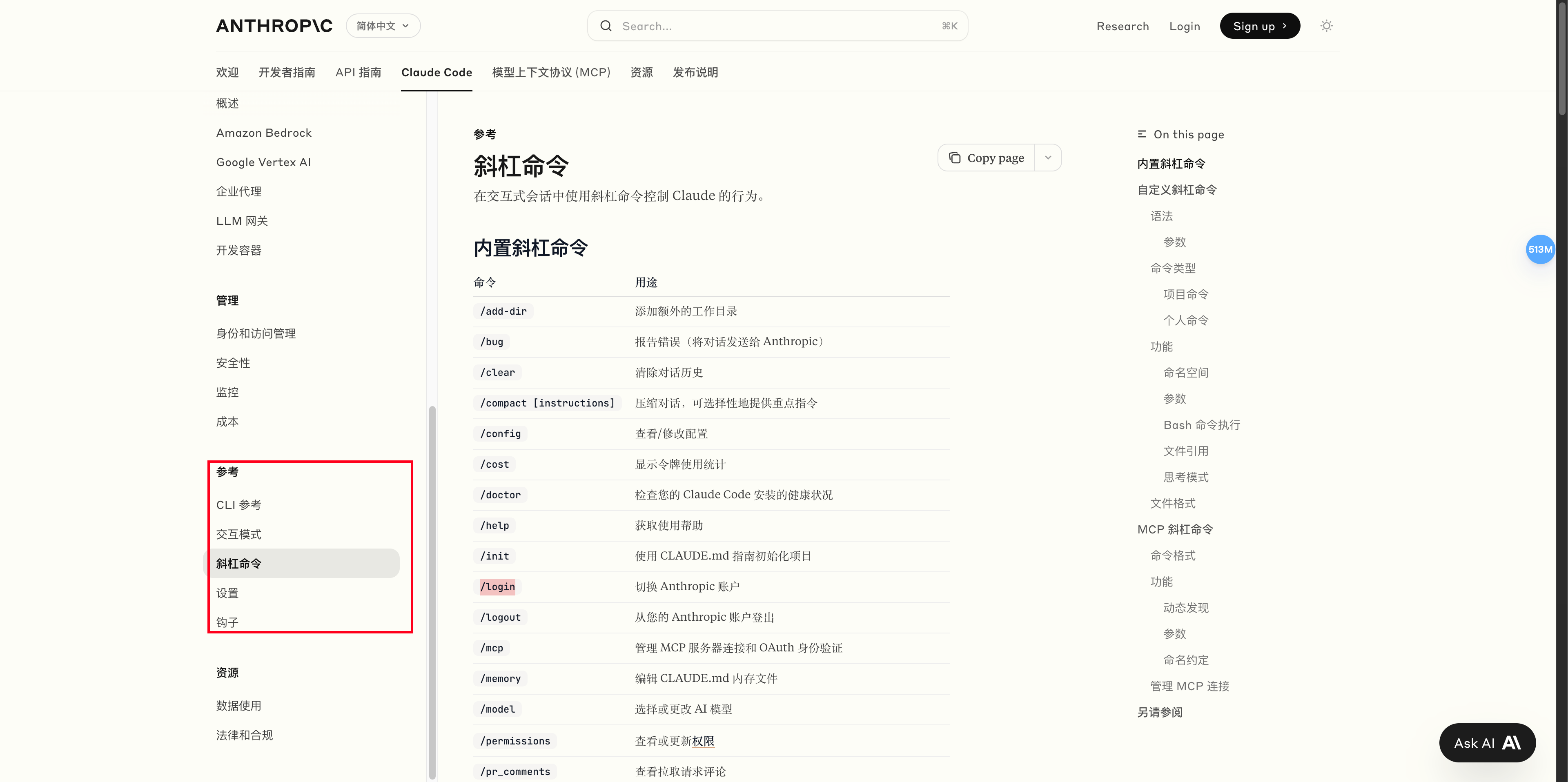Click the Sign up button

pyautogui.click(x=1259, y=26)
